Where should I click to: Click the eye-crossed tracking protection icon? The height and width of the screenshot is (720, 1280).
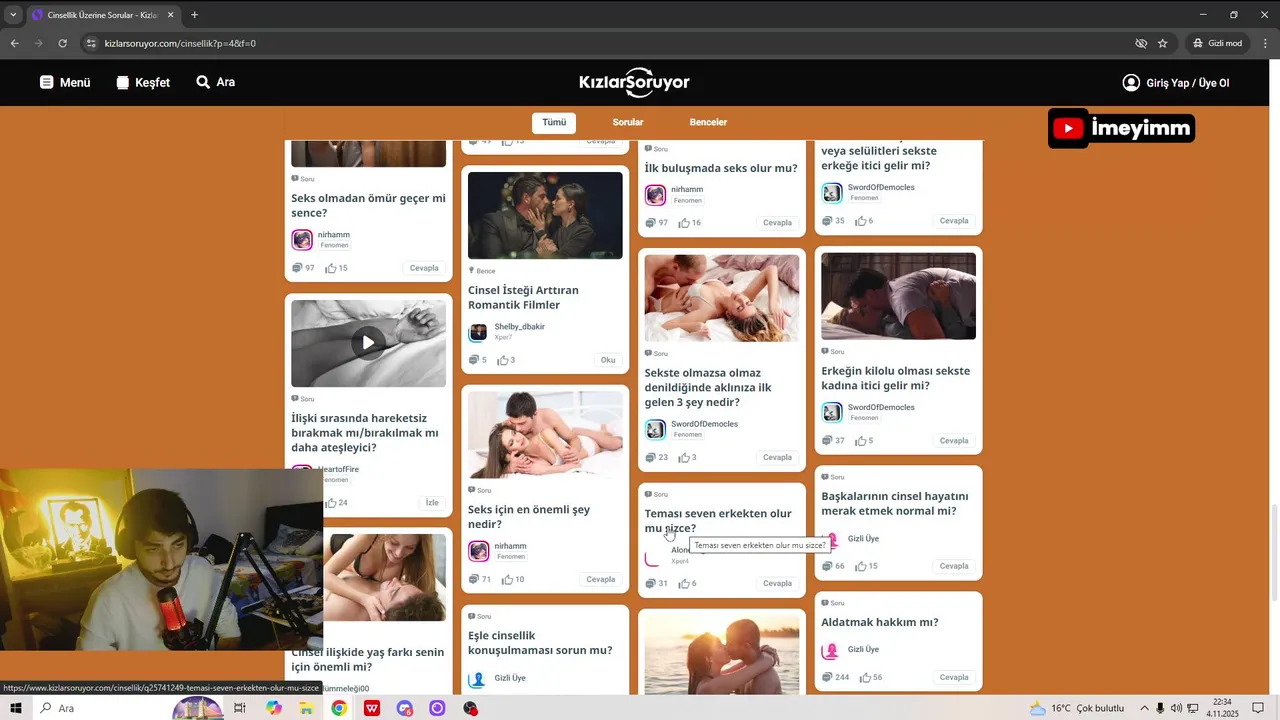click(x=1141, y=43)
